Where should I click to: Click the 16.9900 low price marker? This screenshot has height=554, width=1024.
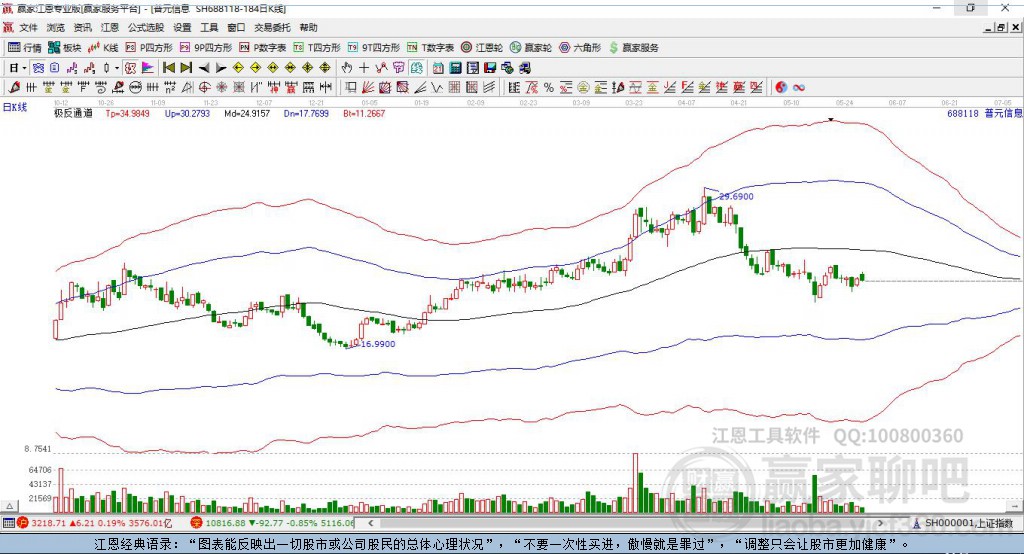[x=377, y=344]
